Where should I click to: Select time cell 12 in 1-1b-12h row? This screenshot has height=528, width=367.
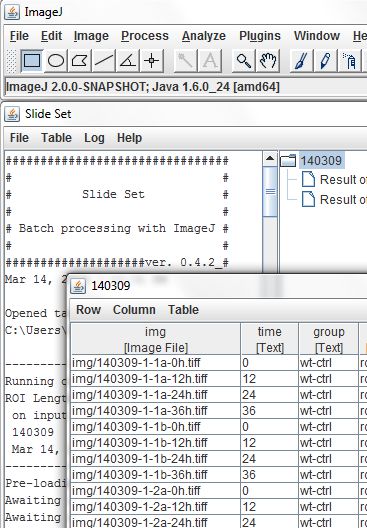tap(269, 442)
